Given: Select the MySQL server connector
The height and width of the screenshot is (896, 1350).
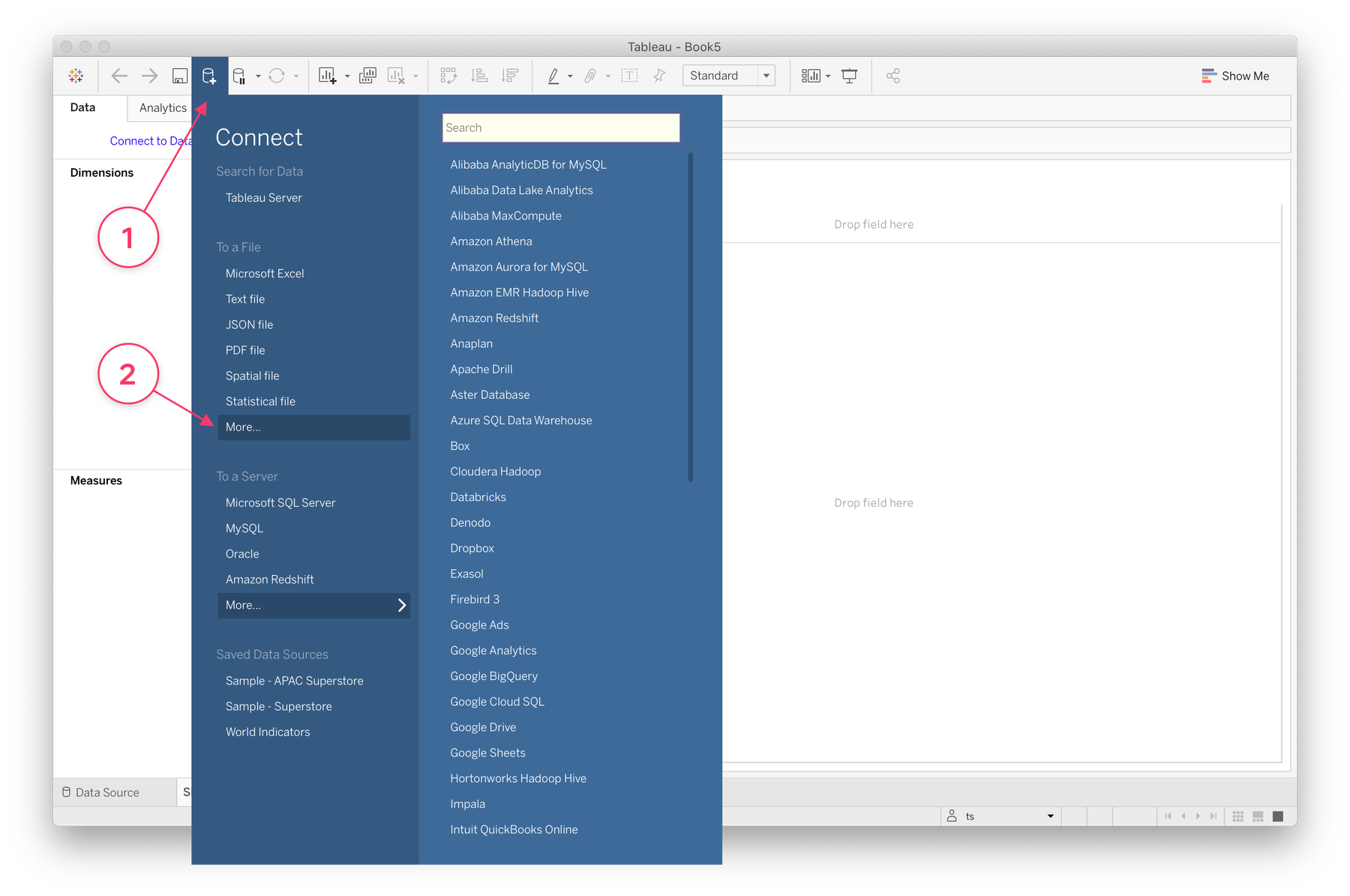Looking at the screenshot, I should click(x=244, y=529).
